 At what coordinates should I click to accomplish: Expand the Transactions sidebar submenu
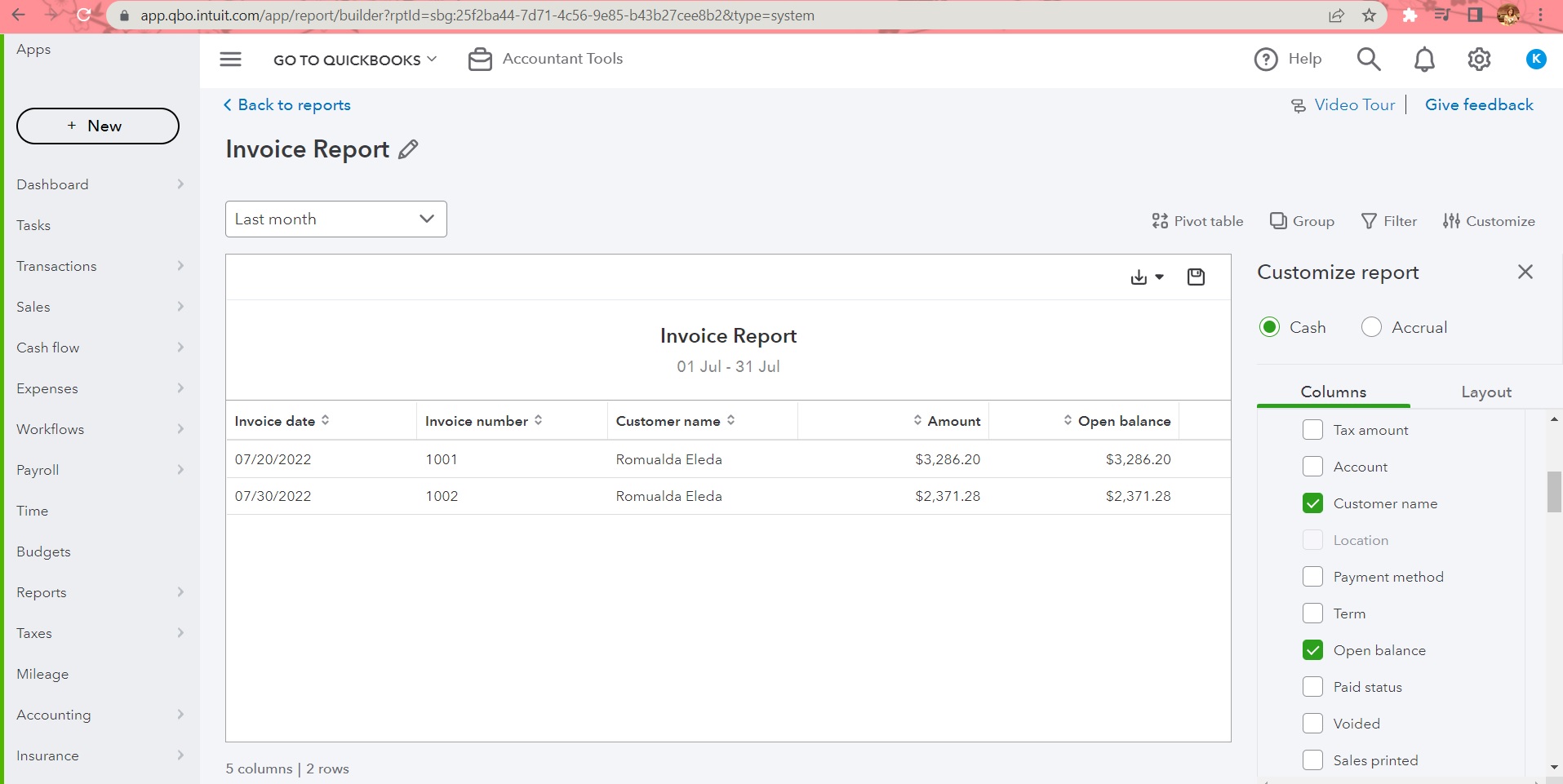(x=180, y=266)
